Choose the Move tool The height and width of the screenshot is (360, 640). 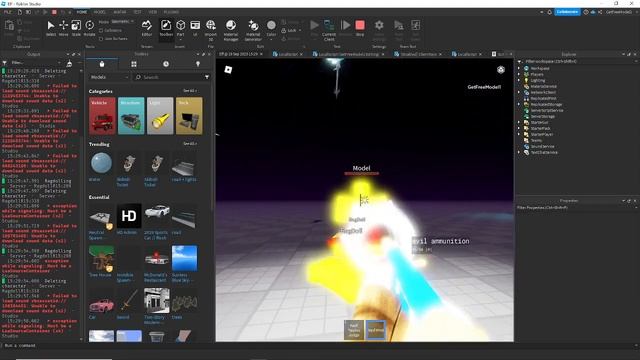(x=63, y=28)
